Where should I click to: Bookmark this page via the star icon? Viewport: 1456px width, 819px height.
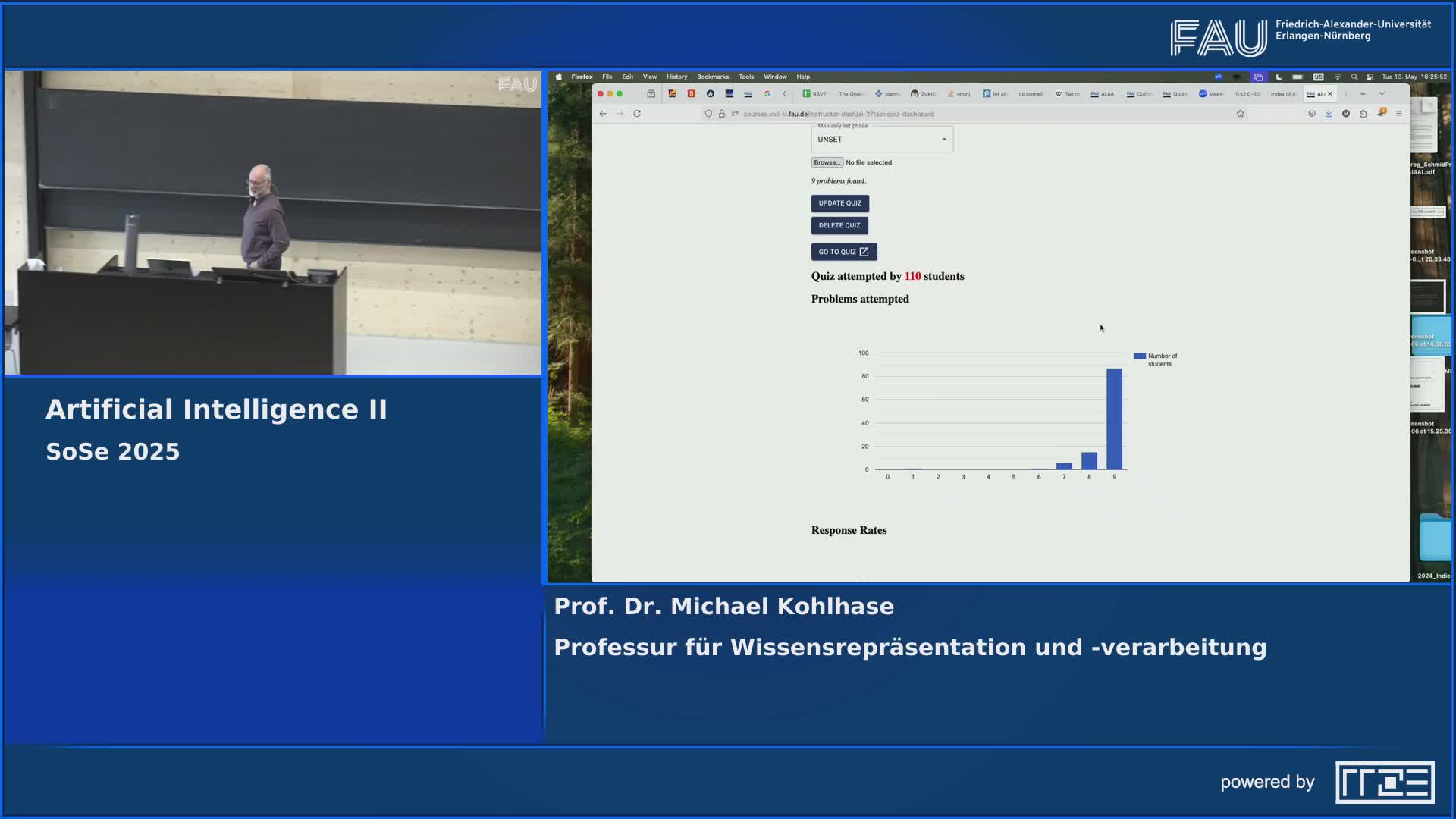tap(1241, 114)
